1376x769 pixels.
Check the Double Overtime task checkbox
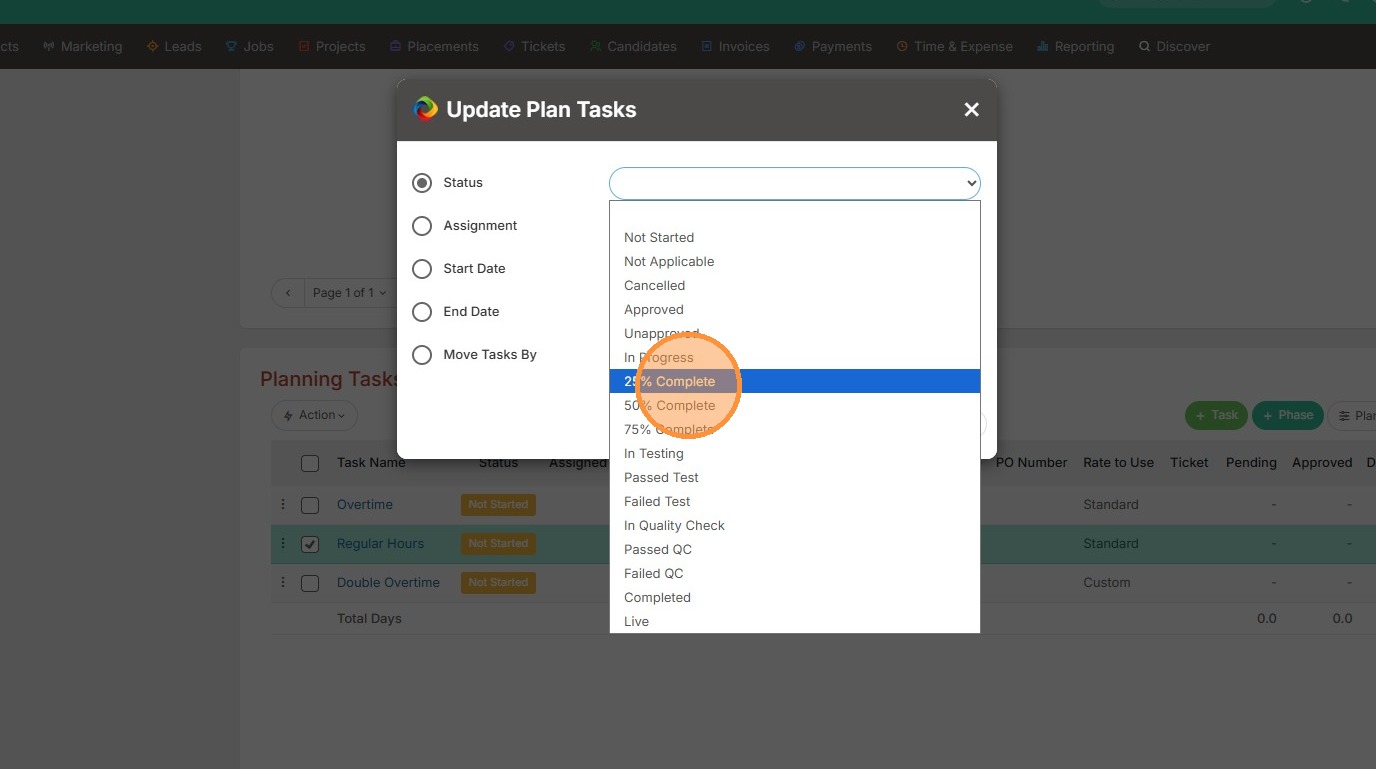pyautogui.click(x=310, y=583)
